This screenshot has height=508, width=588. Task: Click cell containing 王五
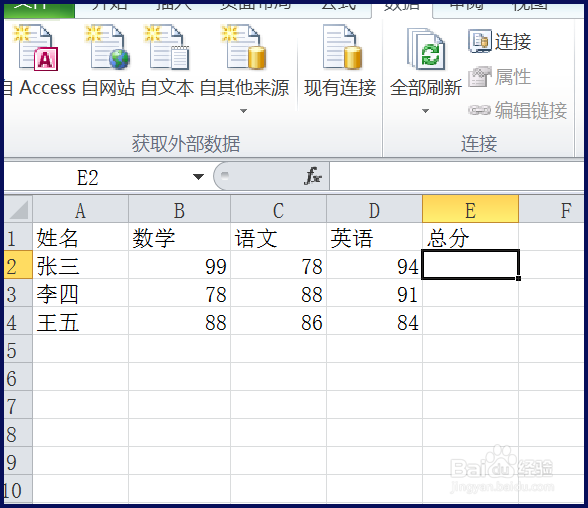point(81,321)
